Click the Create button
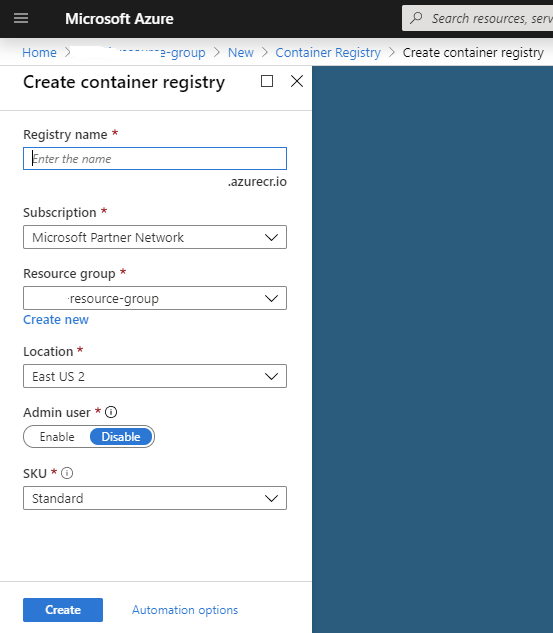Image resolution: width=553 pixels, height=633 pixels. (x=63, y=610)
